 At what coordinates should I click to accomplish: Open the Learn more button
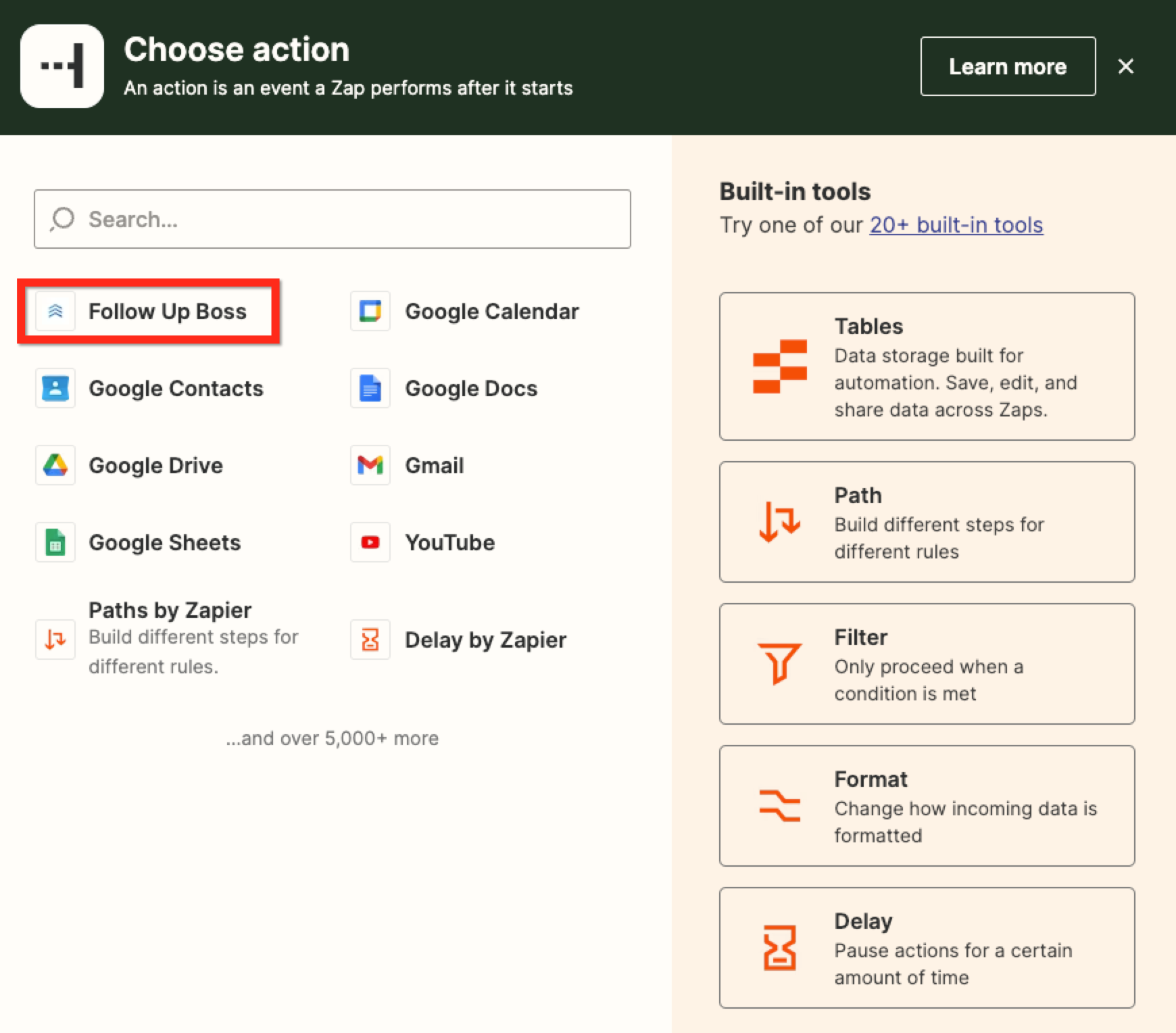coord(1008,66)
